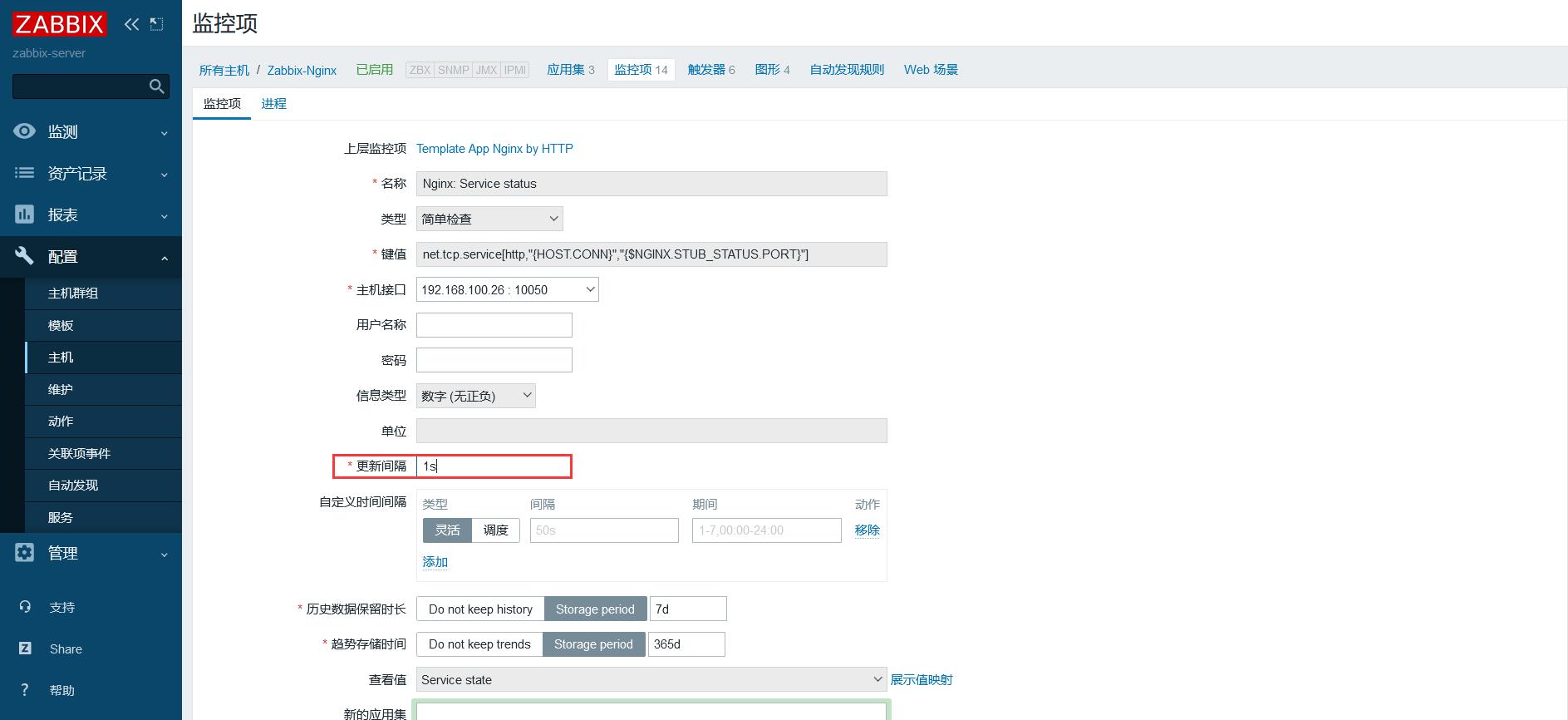Open 模板 menu item
The image size is (1568, 720).
point(103,326)
